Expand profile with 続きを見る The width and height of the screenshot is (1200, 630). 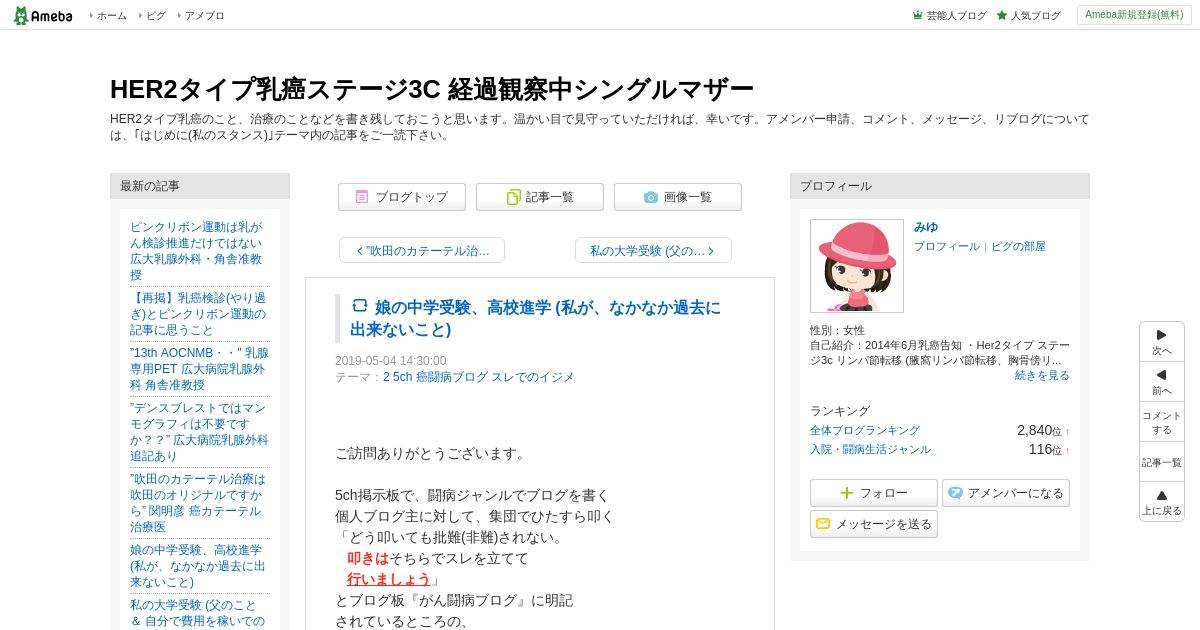click(1042, 375)
